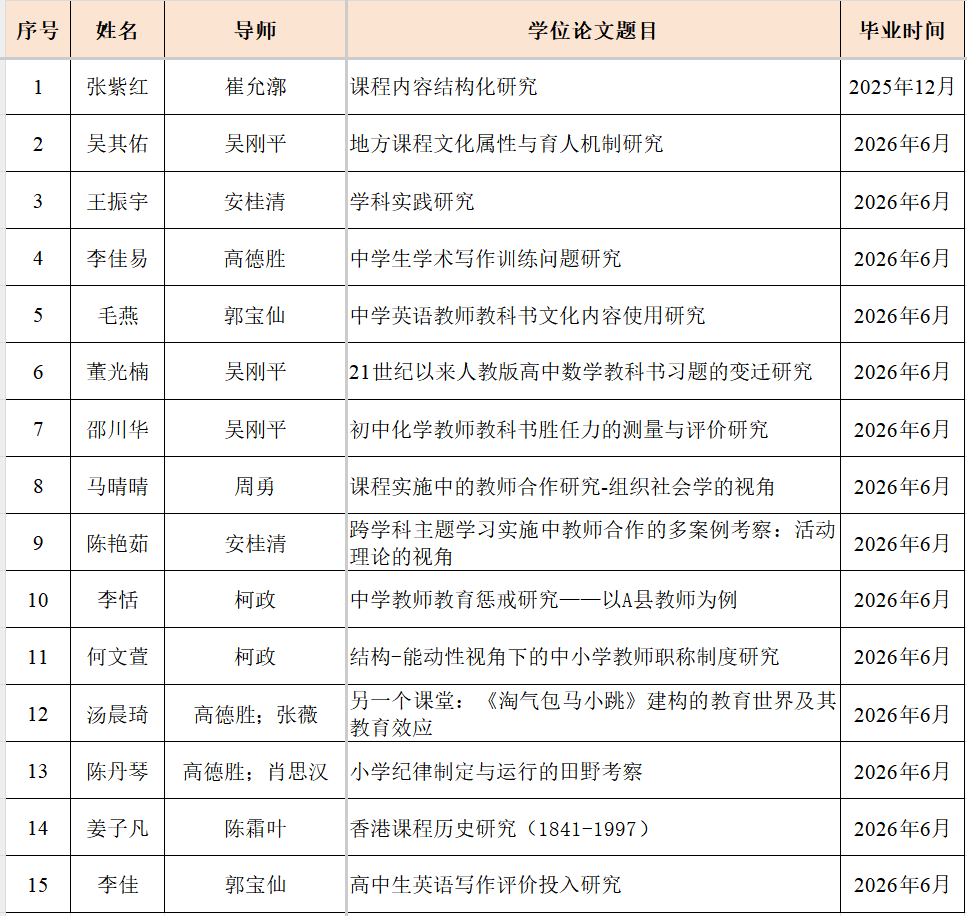This screenshot has height=916, width=967.
Task: Click the advisor cell in 王振宇's row
Action: (x=255, y=201)
